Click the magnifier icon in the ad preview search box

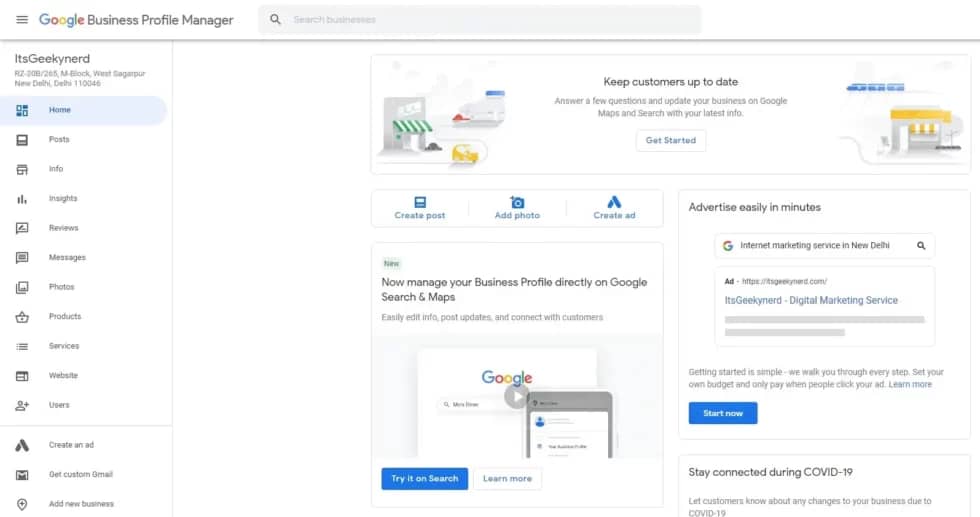921,246
